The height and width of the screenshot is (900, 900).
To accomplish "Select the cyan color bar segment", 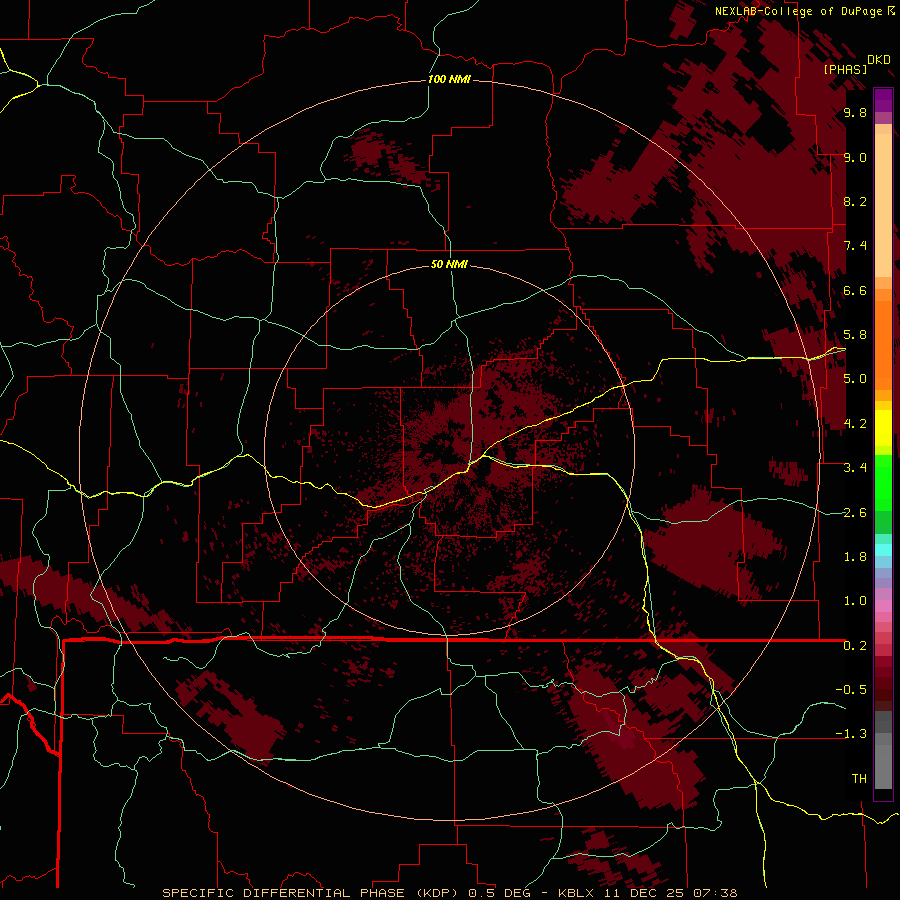I will coord(883,550).
